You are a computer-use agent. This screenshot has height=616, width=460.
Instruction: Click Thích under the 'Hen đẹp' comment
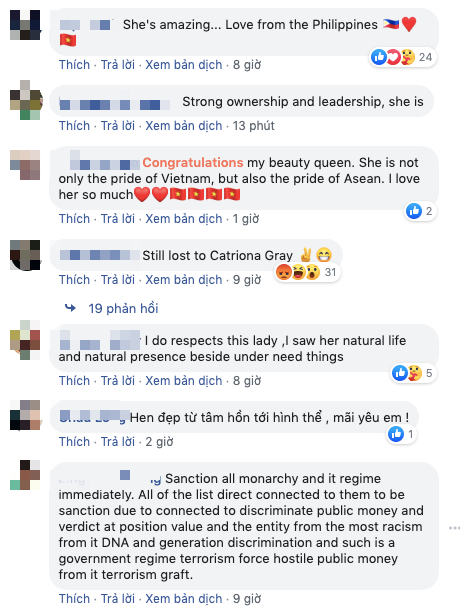click(74, 442)
